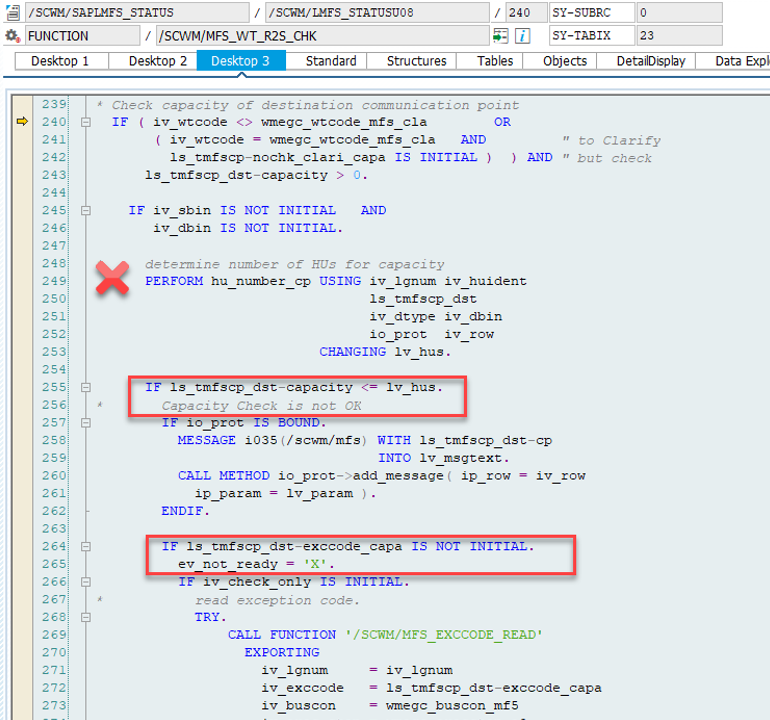Click the breakpoint margin at line 249
This screenshot has width=770, height=720.
click(x=22, y=281)
